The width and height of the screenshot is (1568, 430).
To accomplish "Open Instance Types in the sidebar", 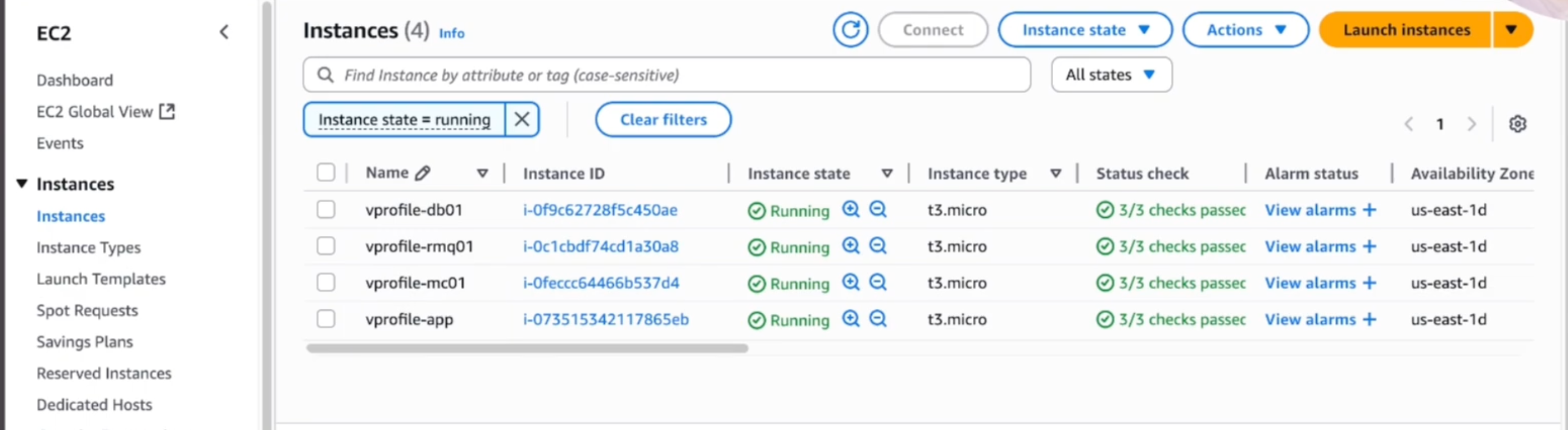I will [x=88, y=248].
